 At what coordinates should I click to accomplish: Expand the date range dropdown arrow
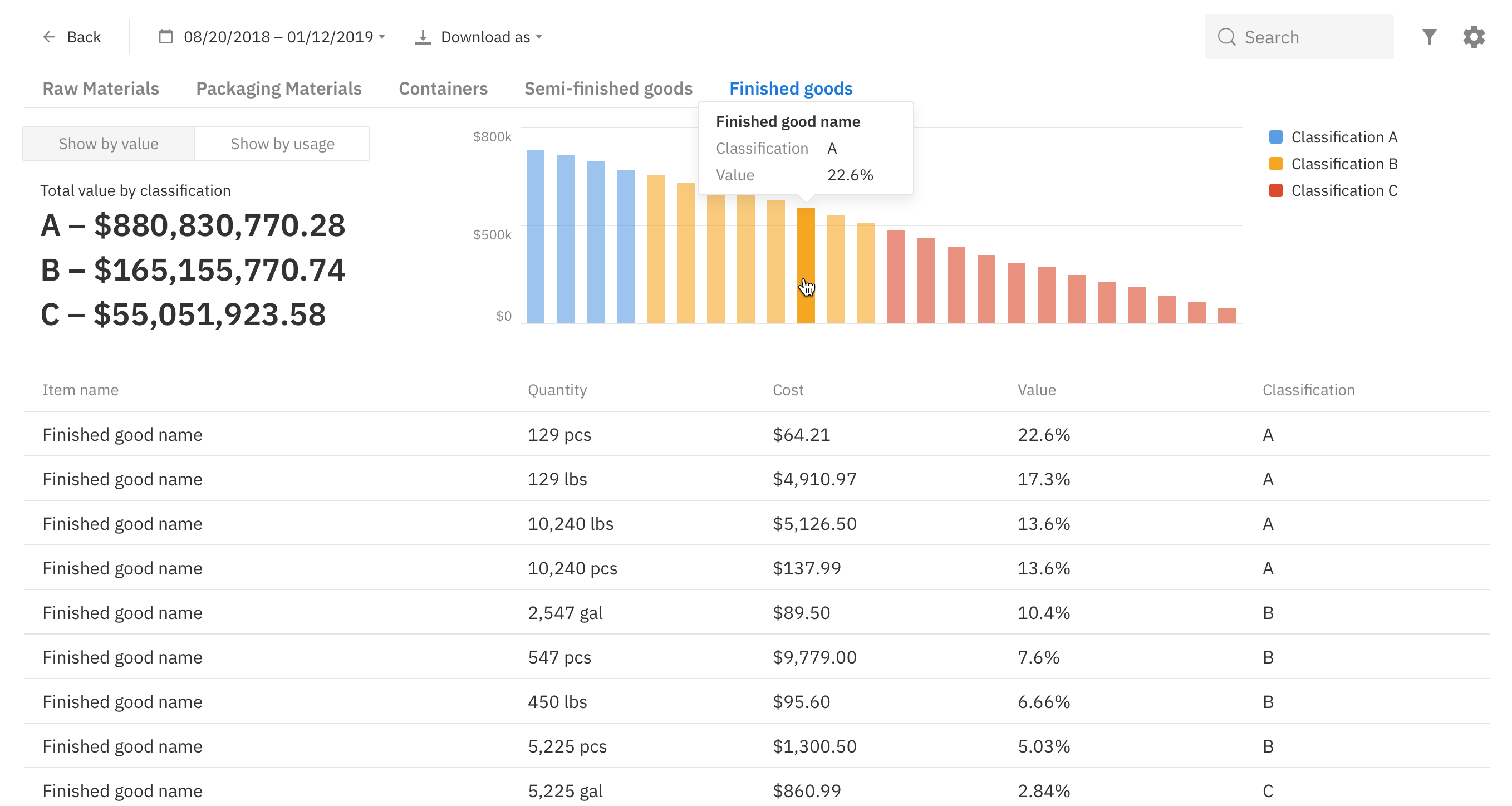[382, 37]
